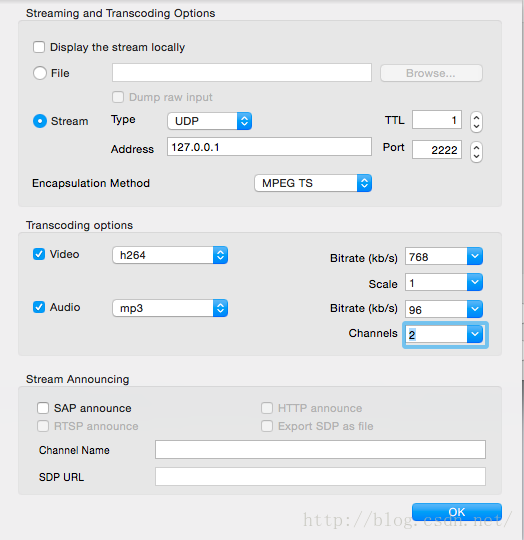Open the h264 video codec dropdown
Screen dimensions: 524x540
(x=170, y=255)
